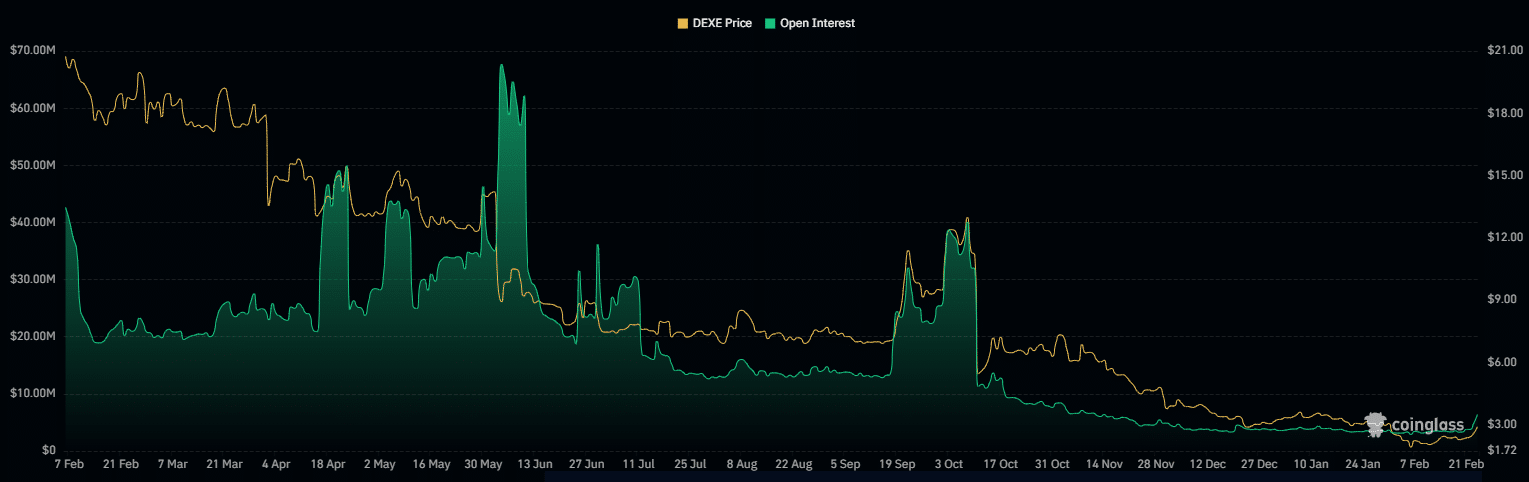
Task: Click the coinglass watermark text
Action: pyautogui.click(x=1428, y=426)
